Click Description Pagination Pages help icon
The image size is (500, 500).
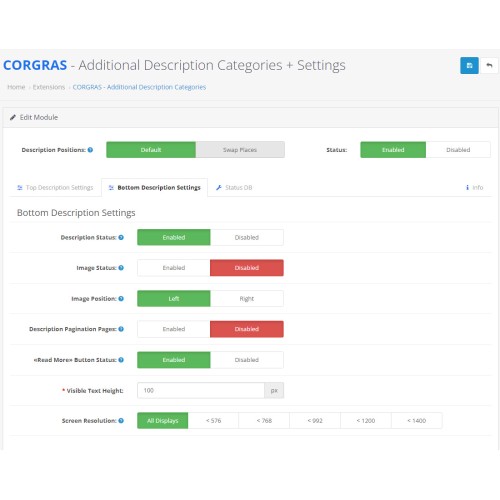(x=121, y=329)
